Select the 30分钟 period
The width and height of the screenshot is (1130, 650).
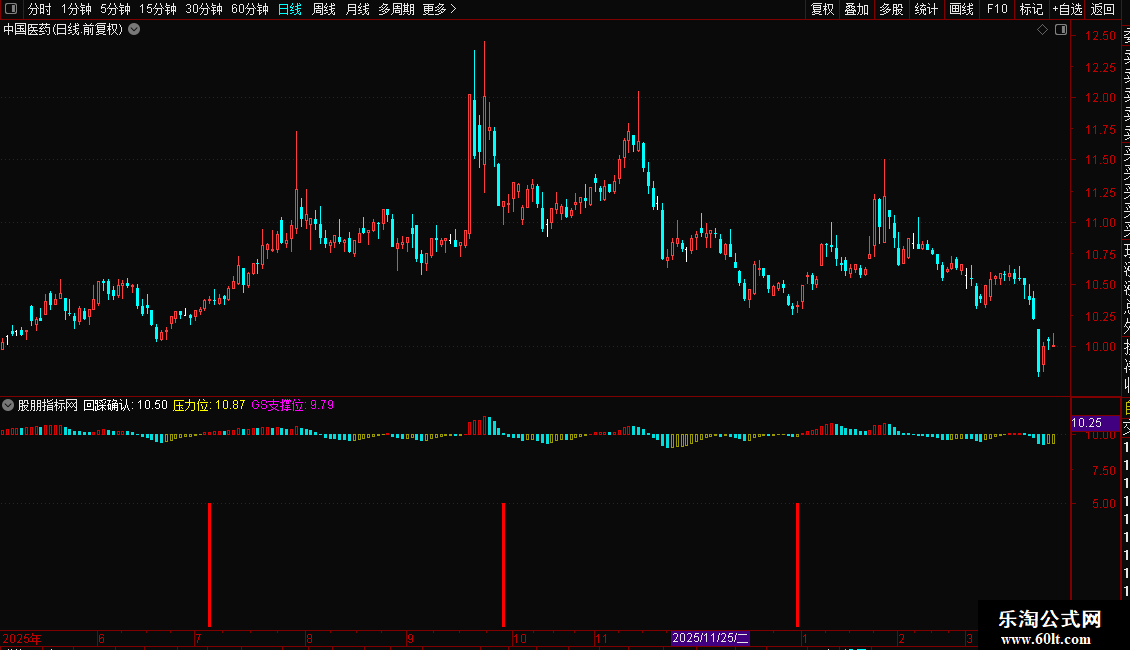click(x=204, y=9)
